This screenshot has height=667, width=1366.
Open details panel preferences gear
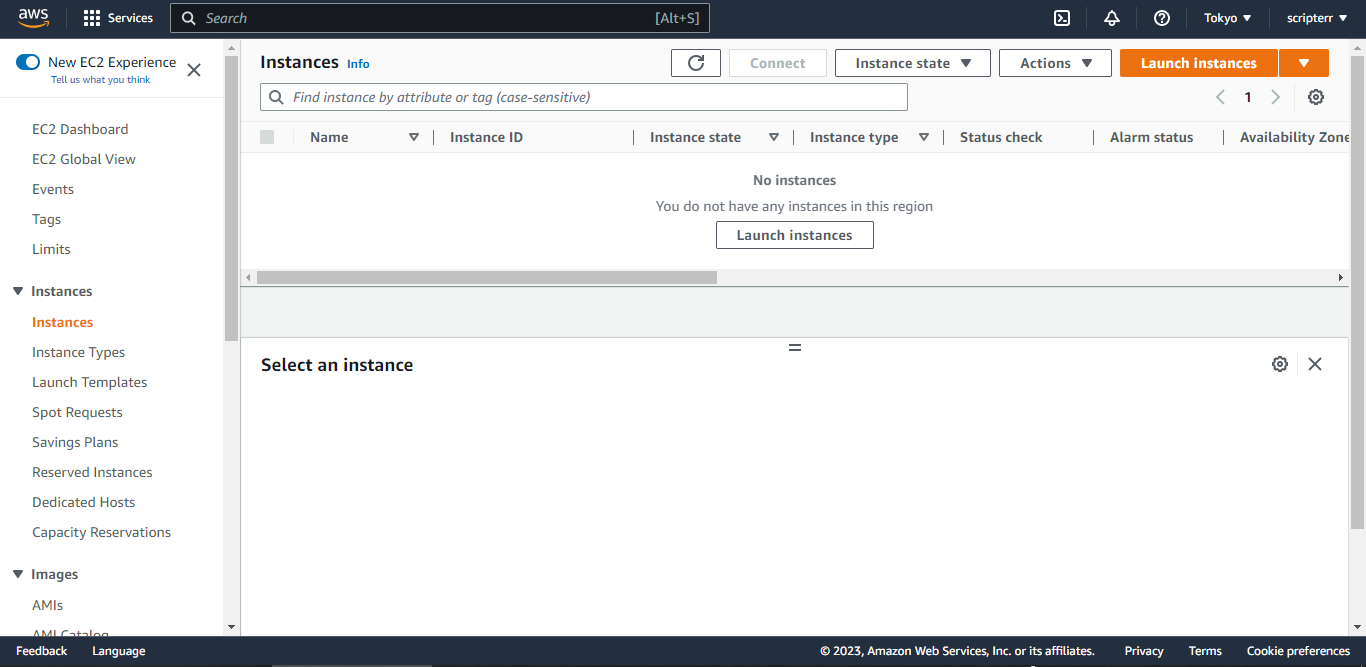pos(1280,364)
